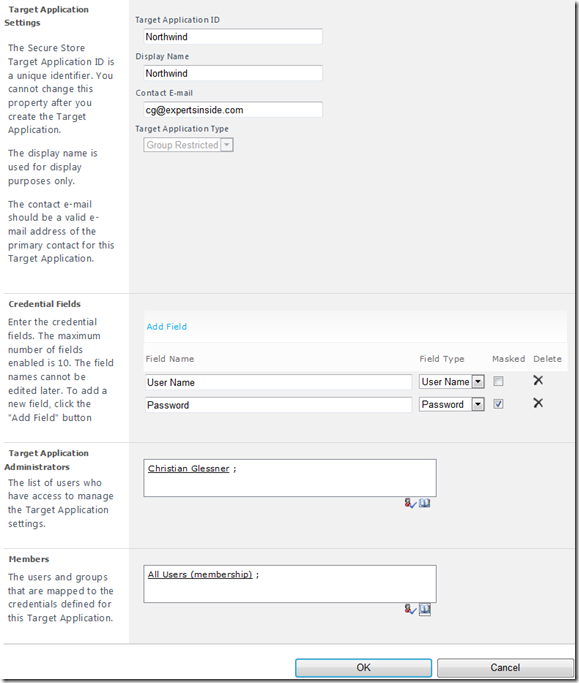This screenshot has height=683, width=579.
Task: Select Christian Glessner in Administrators box
Action: pos(188,469)
